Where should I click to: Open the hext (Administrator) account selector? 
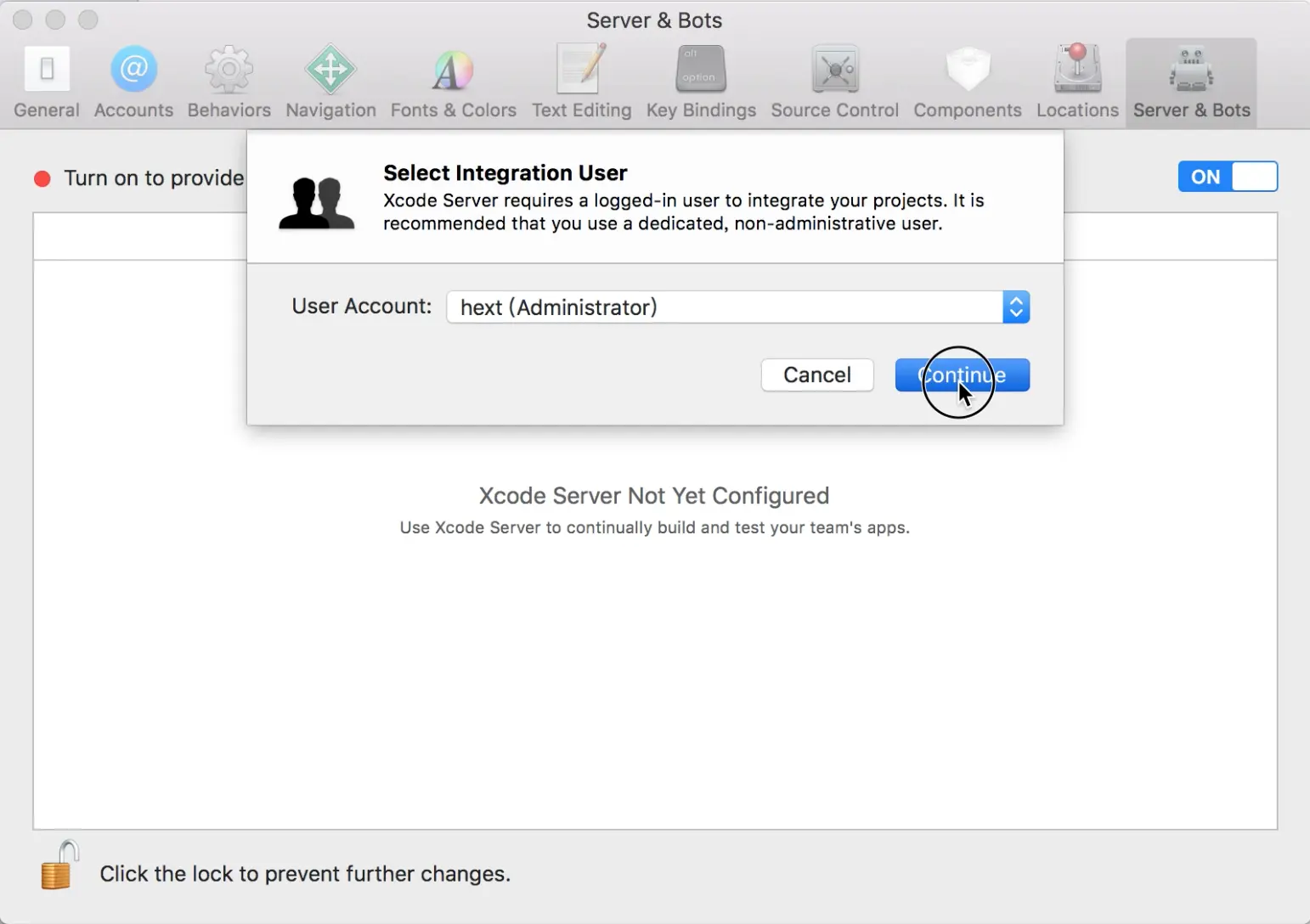[x=737, y=307]
